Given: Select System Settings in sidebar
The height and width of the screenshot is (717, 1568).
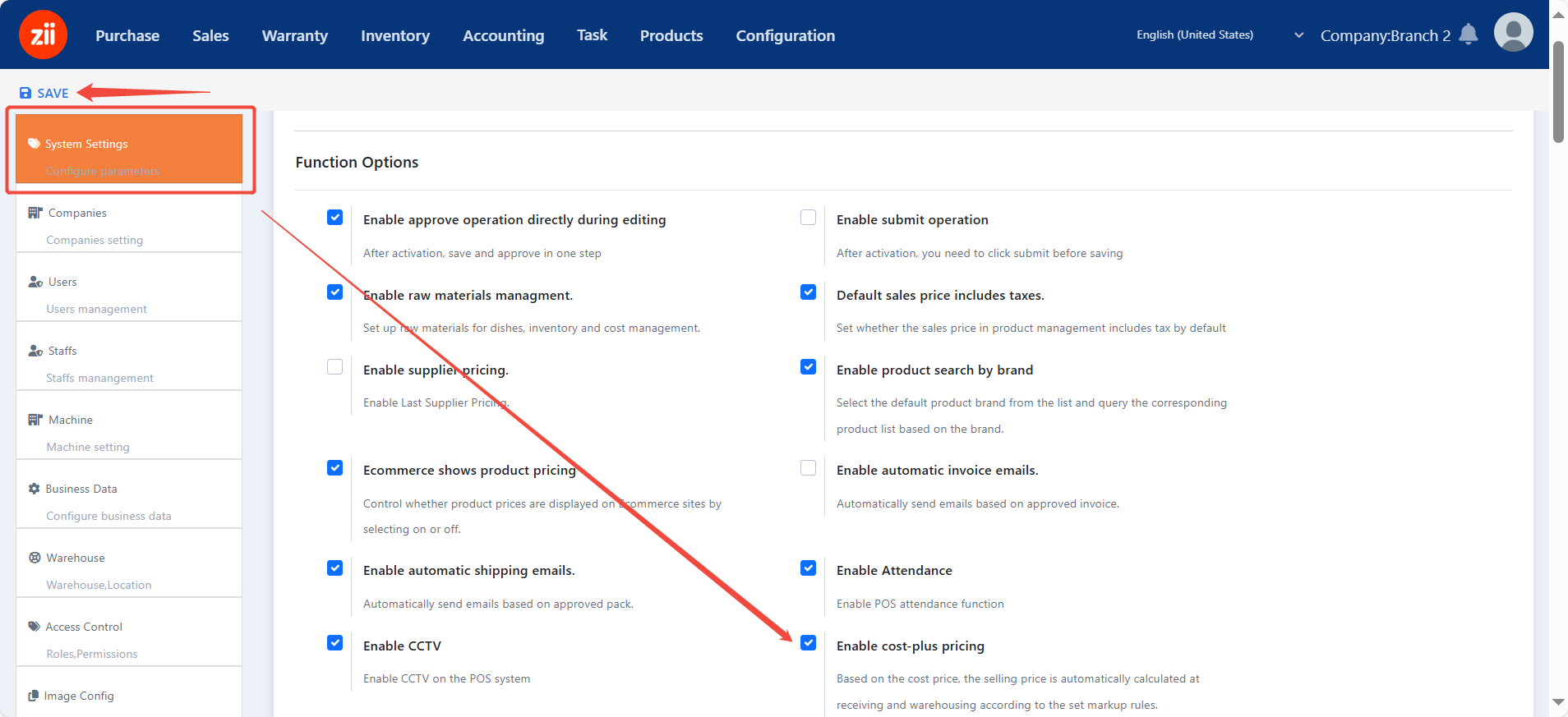Looking at the screenshot, I should (129, 149).
